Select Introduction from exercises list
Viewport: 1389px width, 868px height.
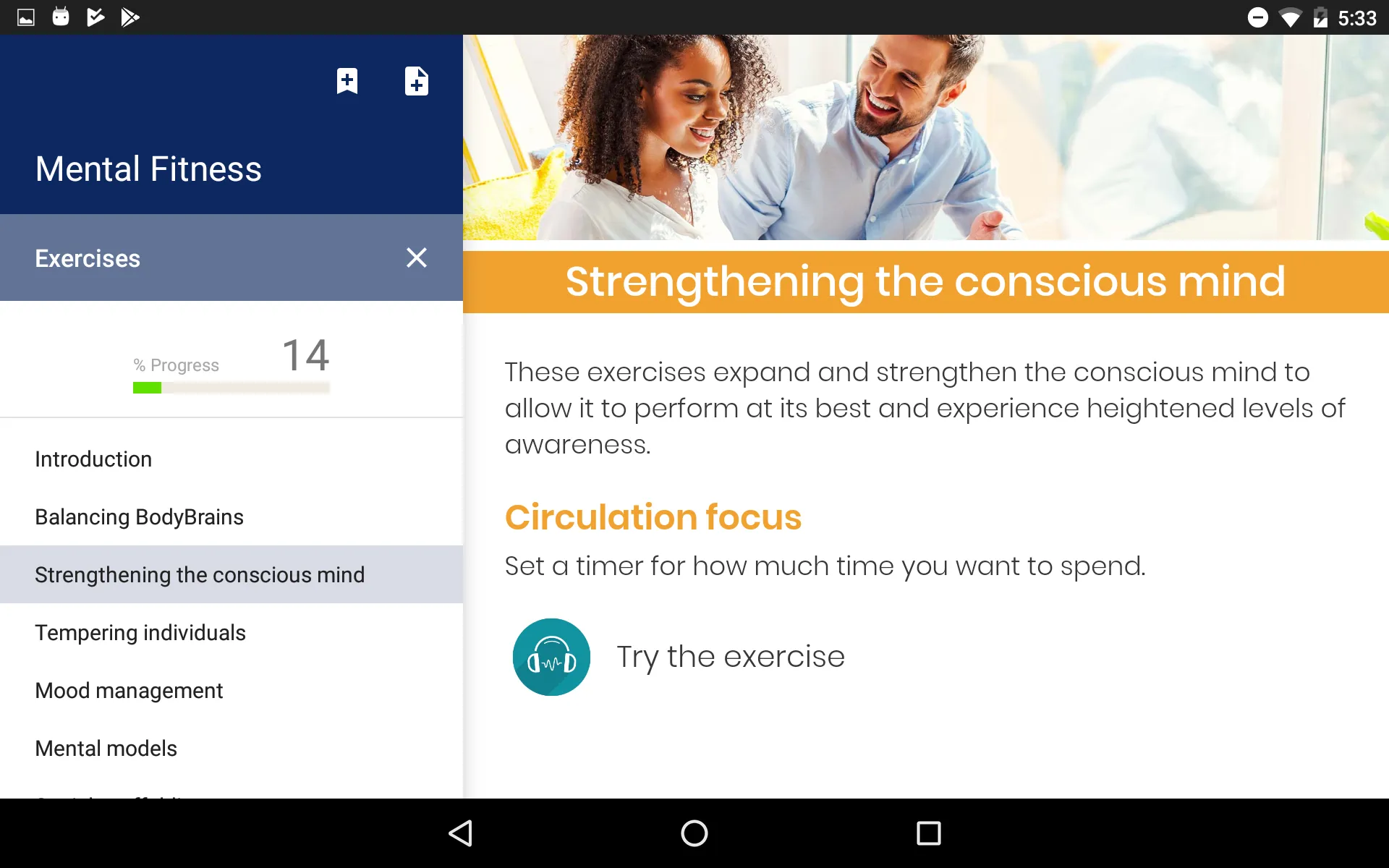coord(92,458)
